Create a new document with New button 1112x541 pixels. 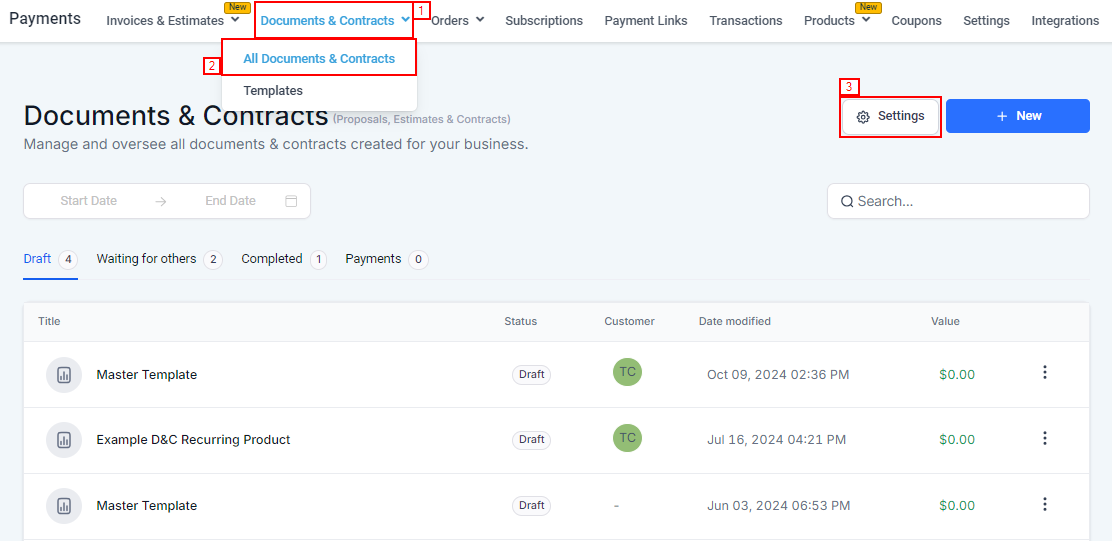click(1018, 116)
